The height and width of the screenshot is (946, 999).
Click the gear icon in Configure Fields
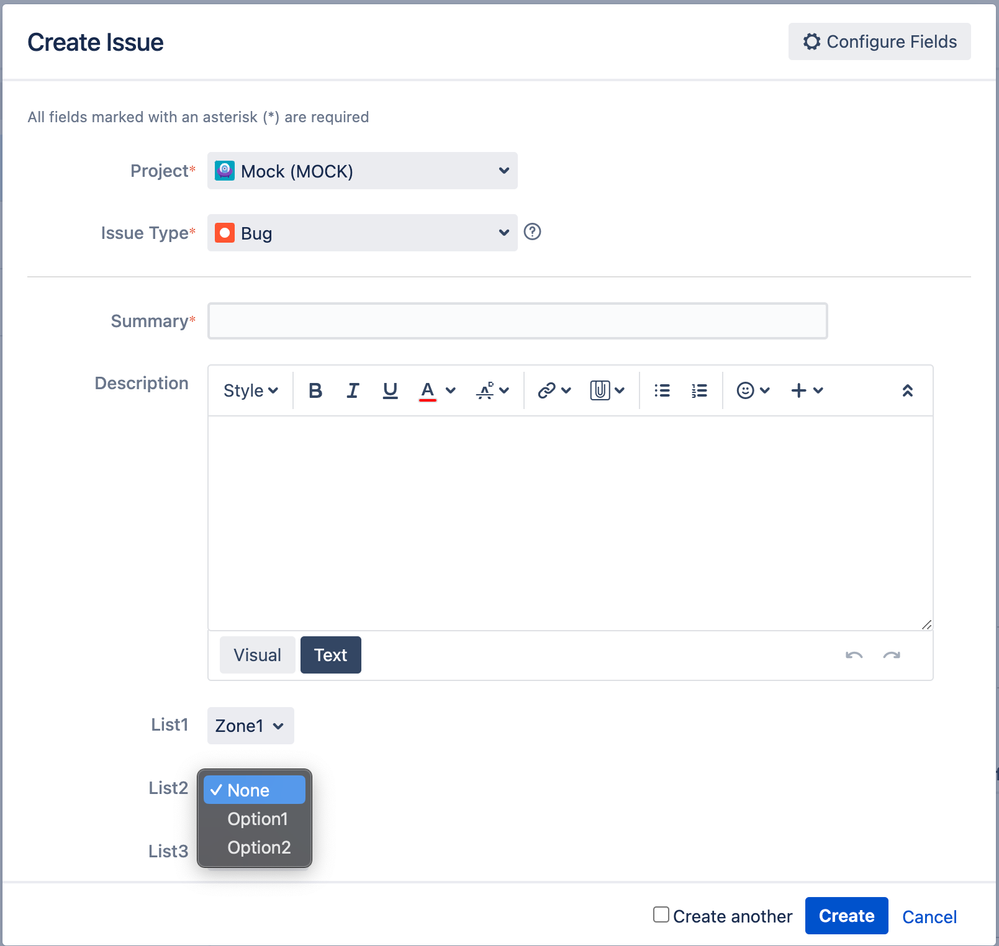tap(811, 41)
